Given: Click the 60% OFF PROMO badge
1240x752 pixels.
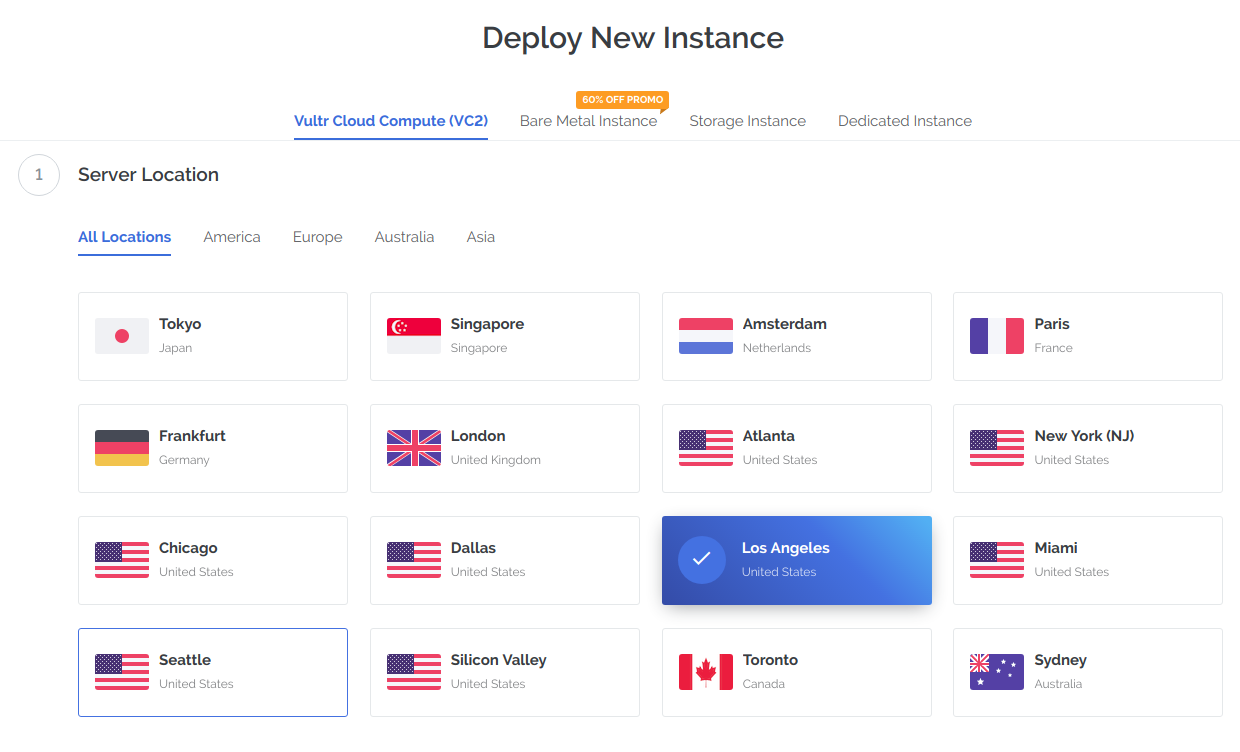Looking at the screenshot, I should click(622, 100).
